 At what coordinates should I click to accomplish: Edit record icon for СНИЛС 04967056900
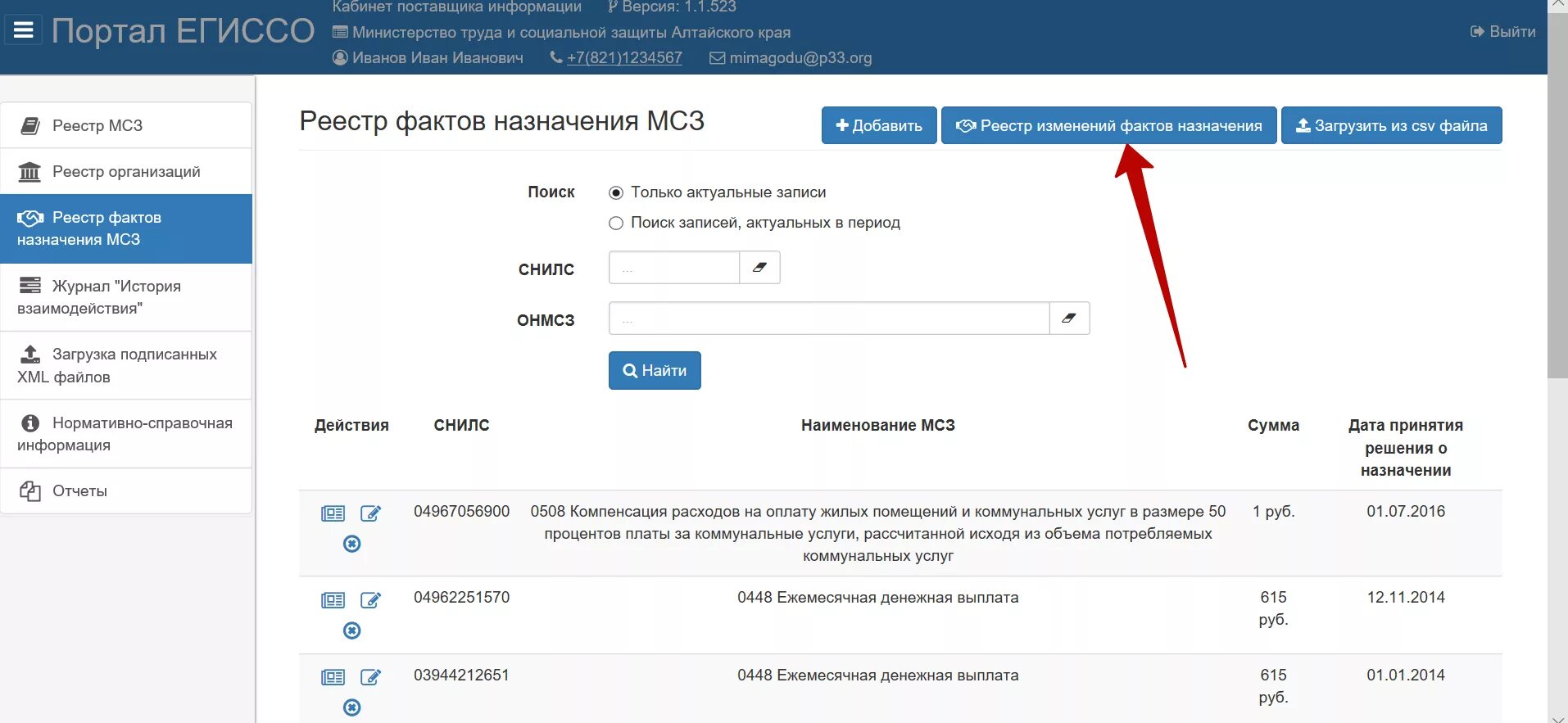370,513
